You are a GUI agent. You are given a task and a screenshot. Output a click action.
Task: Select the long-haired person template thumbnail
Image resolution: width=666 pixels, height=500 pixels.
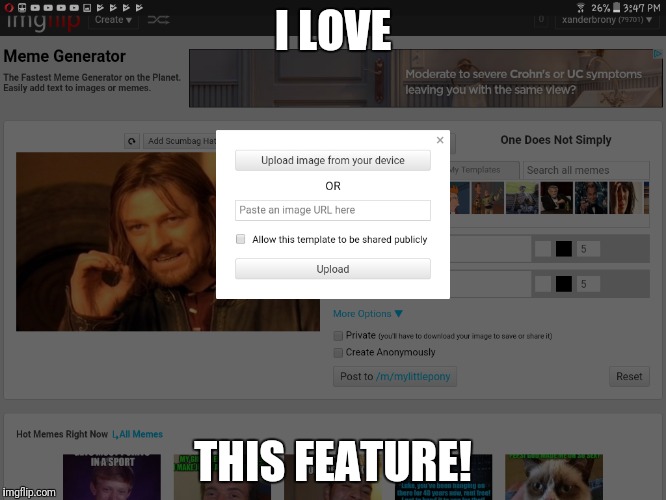pos(625,198)
